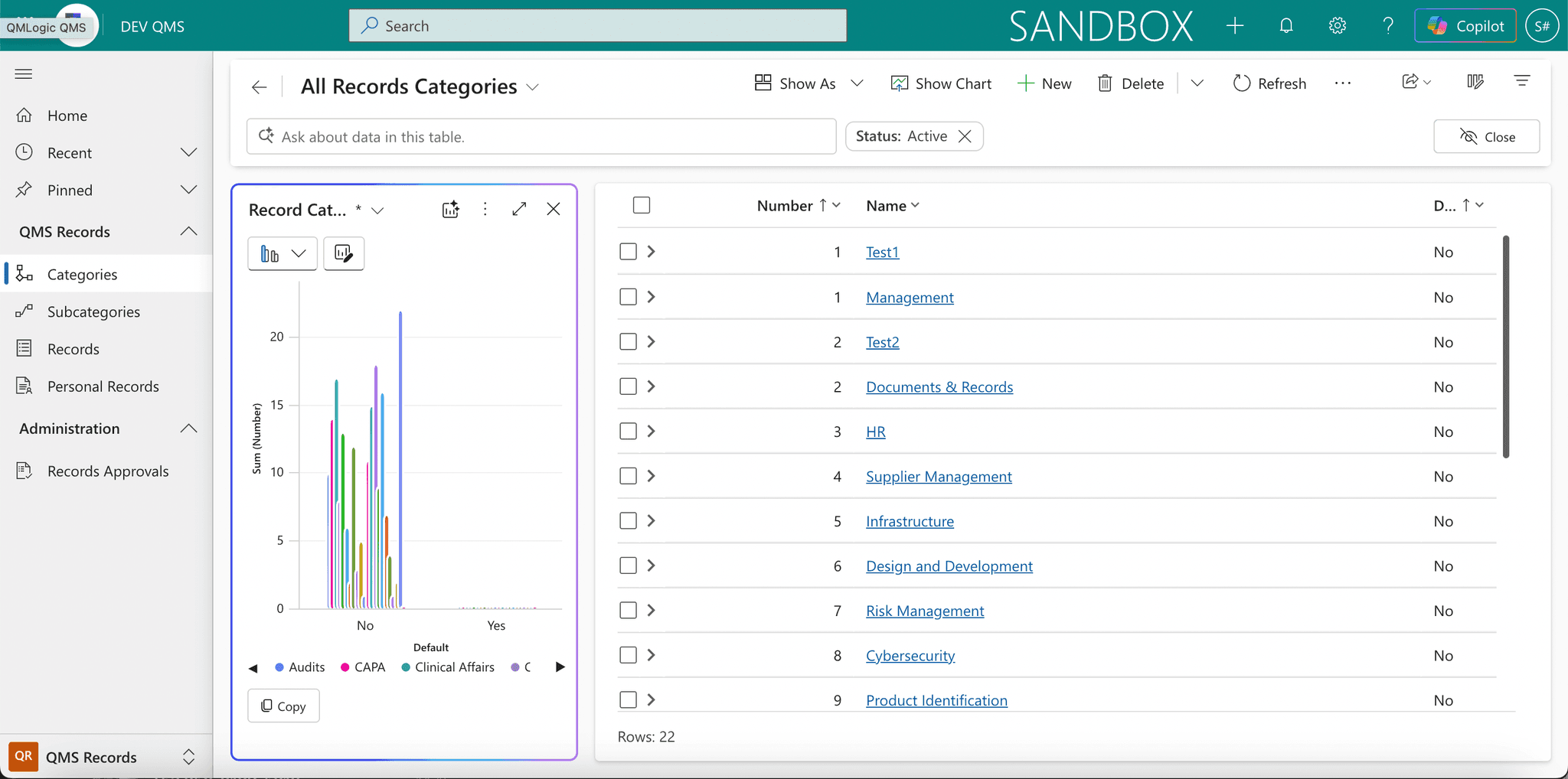1568x779 pixels.
Task: Click the Close button with eye icon
Action: click(x=1486, y=137)
